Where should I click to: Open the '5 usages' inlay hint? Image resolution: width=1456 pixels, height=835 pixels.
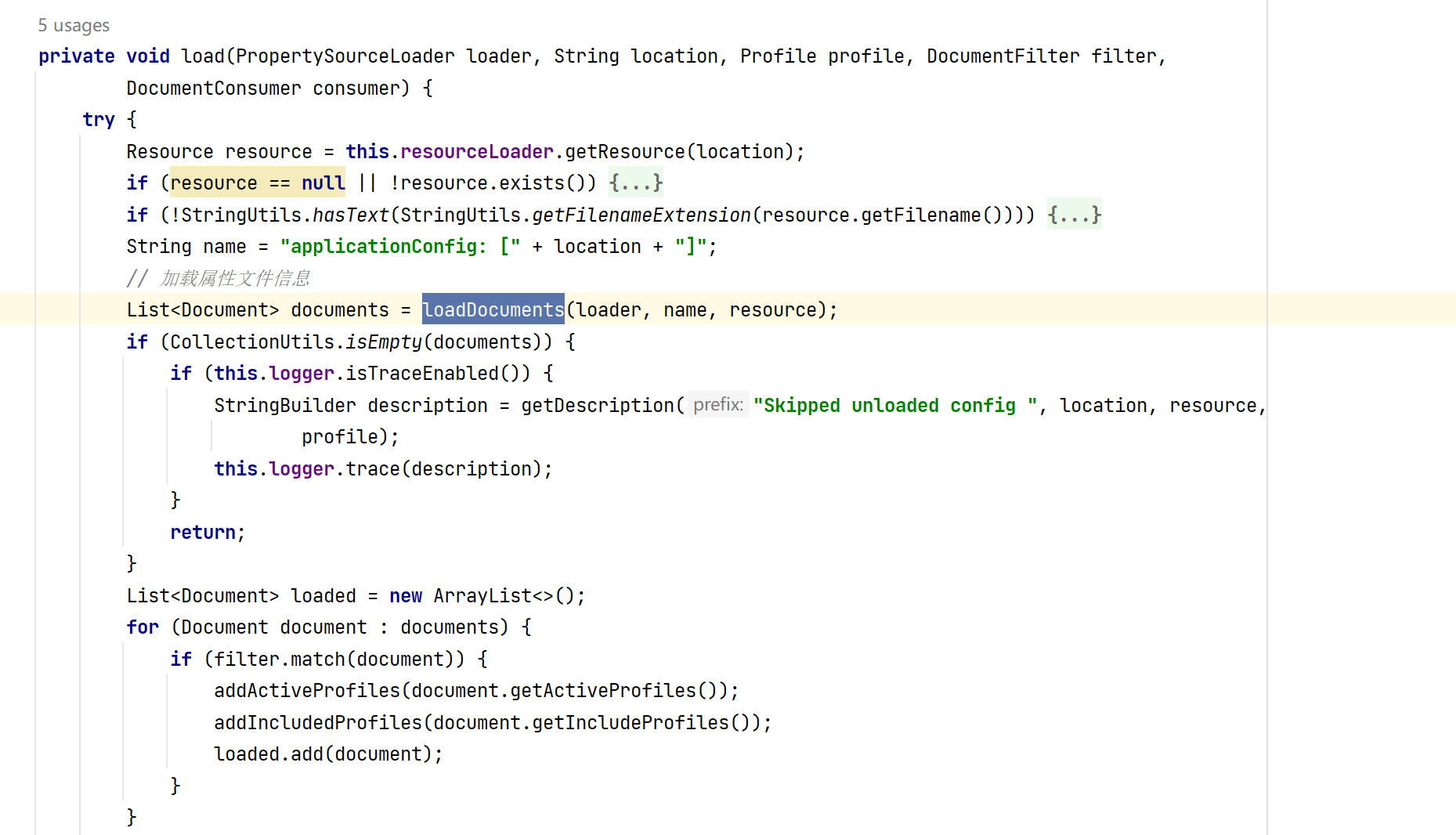(74, 26)
